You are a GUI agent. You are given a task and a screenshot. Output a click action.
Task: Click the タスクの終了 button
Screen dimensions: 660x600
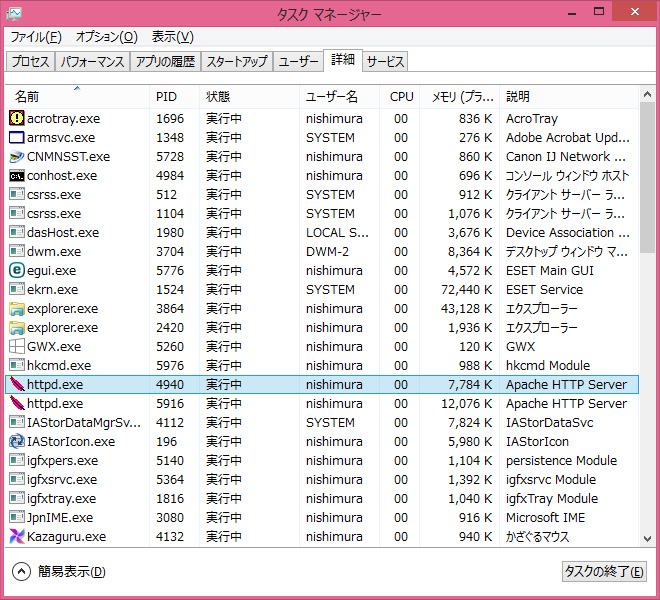(x=604, y=571)
